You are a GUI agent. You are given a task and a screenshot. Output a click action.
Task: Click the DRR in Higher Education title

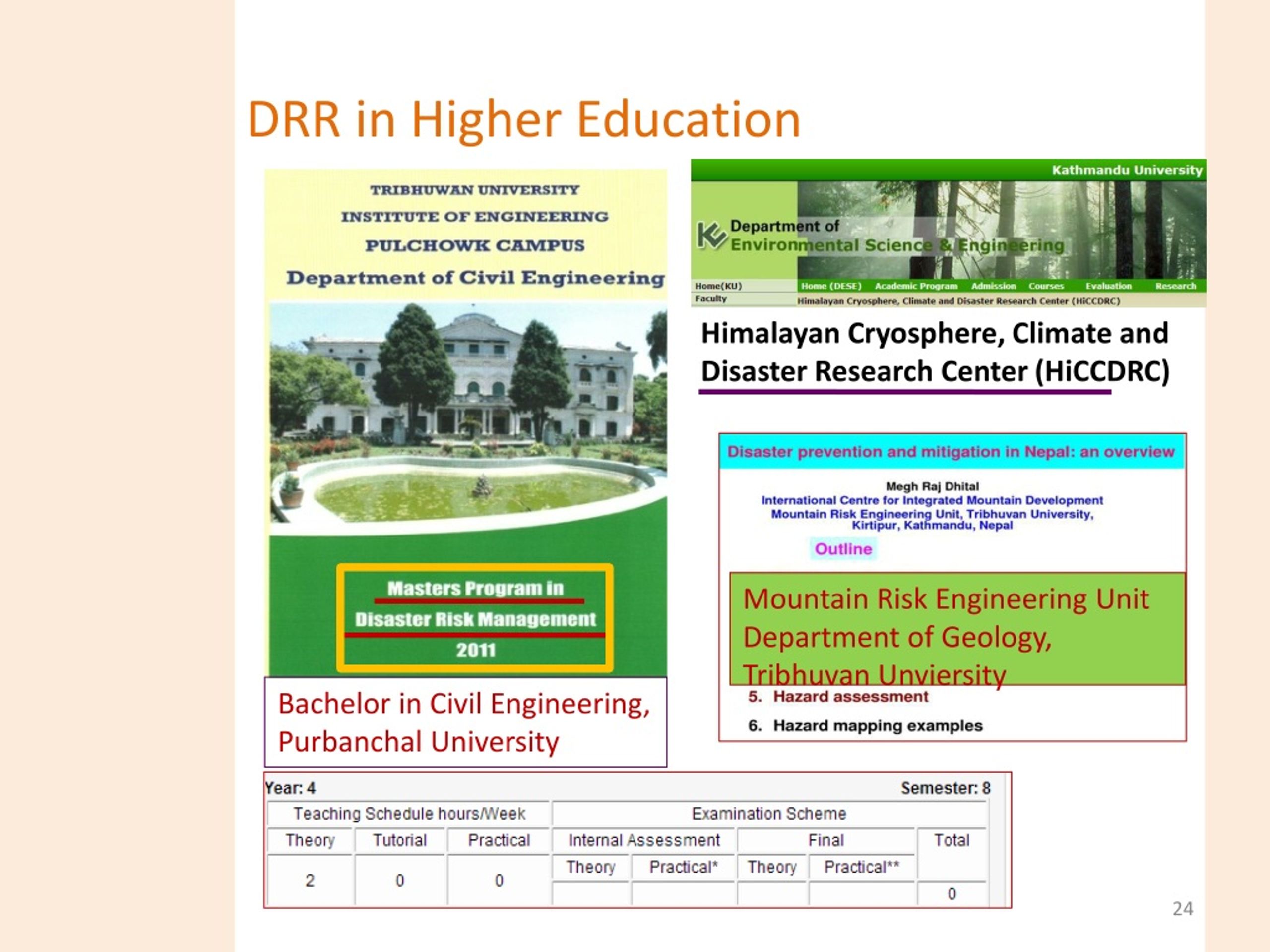tap(523, 120)
